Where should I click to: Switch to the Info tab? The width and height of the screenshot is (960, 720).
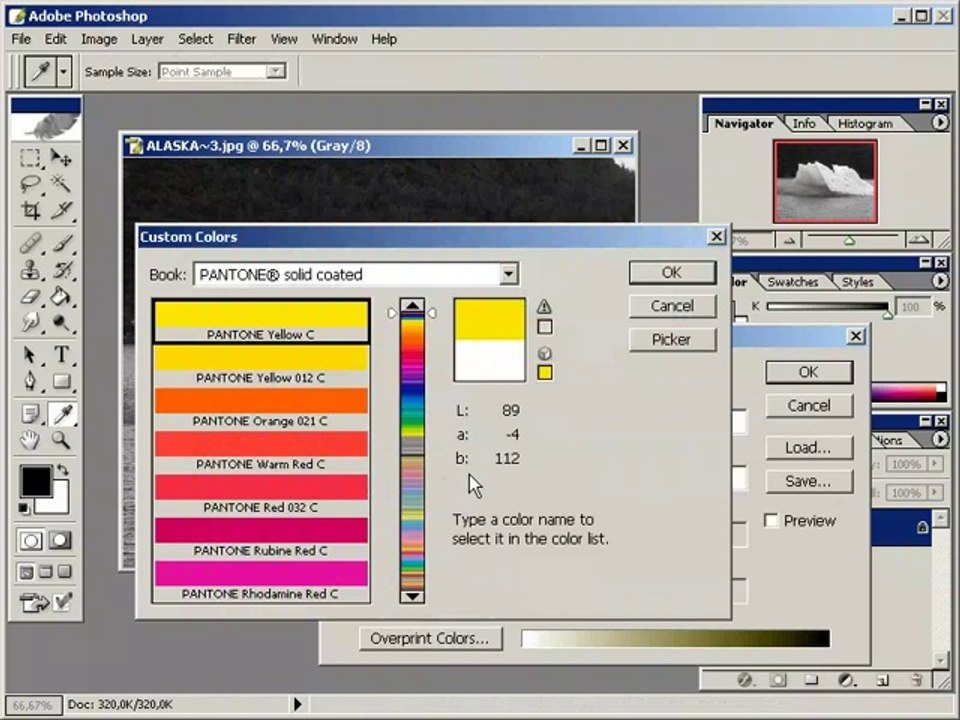pyautogui.click(x=804, y=124)
